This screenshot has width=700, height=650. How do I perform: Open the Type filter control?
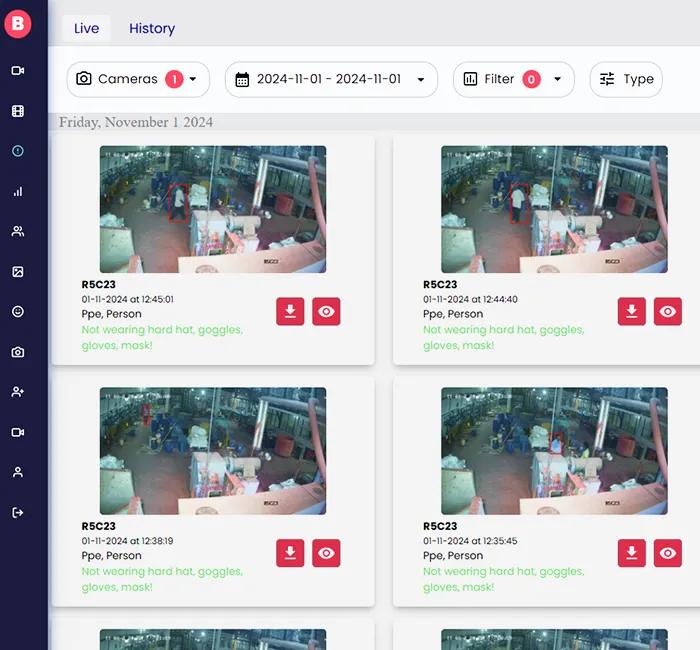626,79
